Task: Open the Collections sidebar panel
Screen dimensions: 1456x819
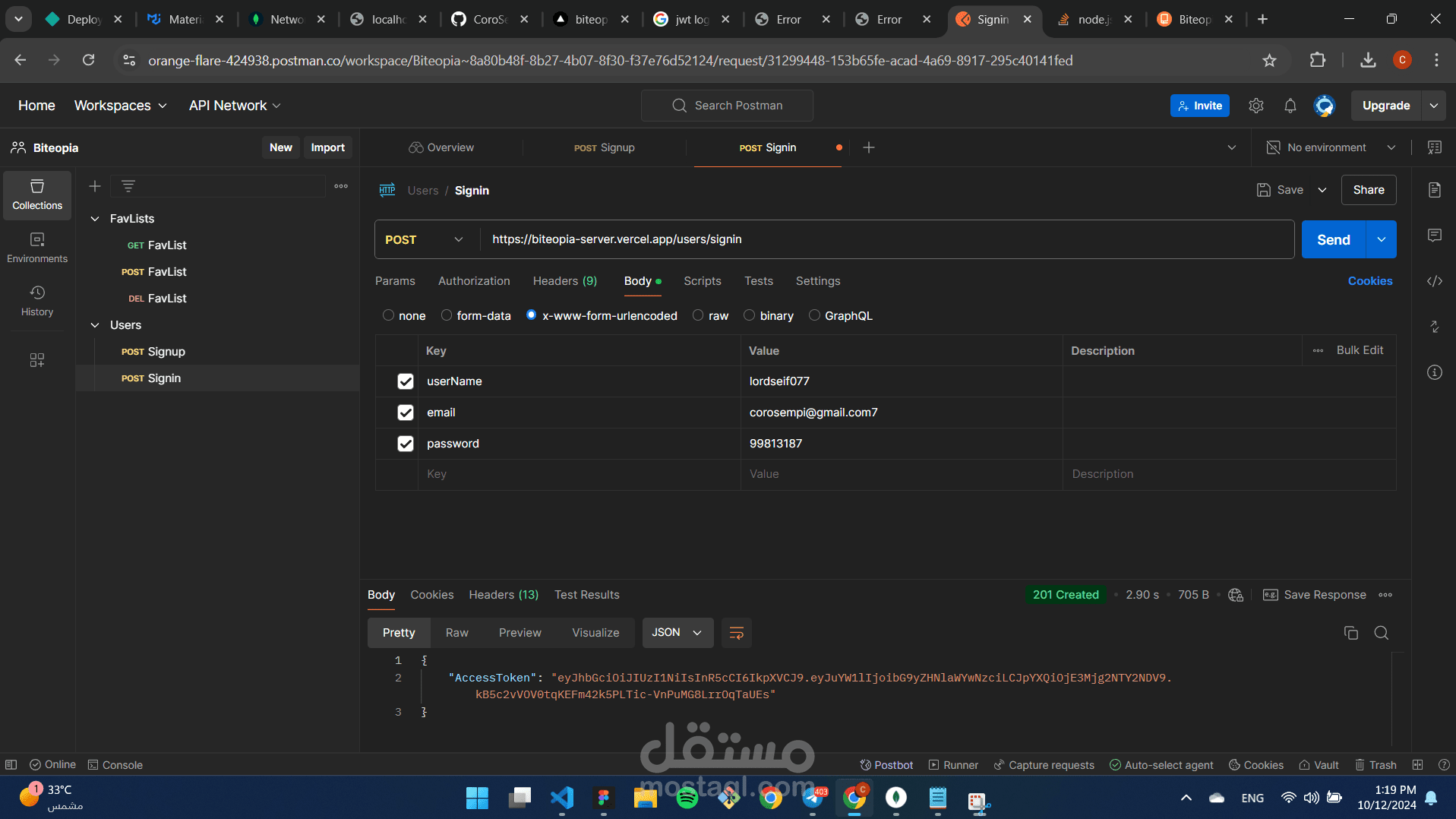Action: pyautogui.click(x=37, y=194)
